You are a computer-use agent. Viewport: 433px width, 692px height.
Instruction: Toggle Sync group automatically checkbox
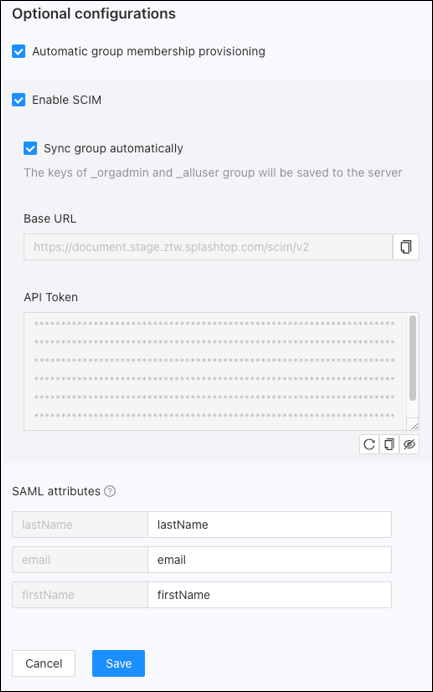coord(30,148)
